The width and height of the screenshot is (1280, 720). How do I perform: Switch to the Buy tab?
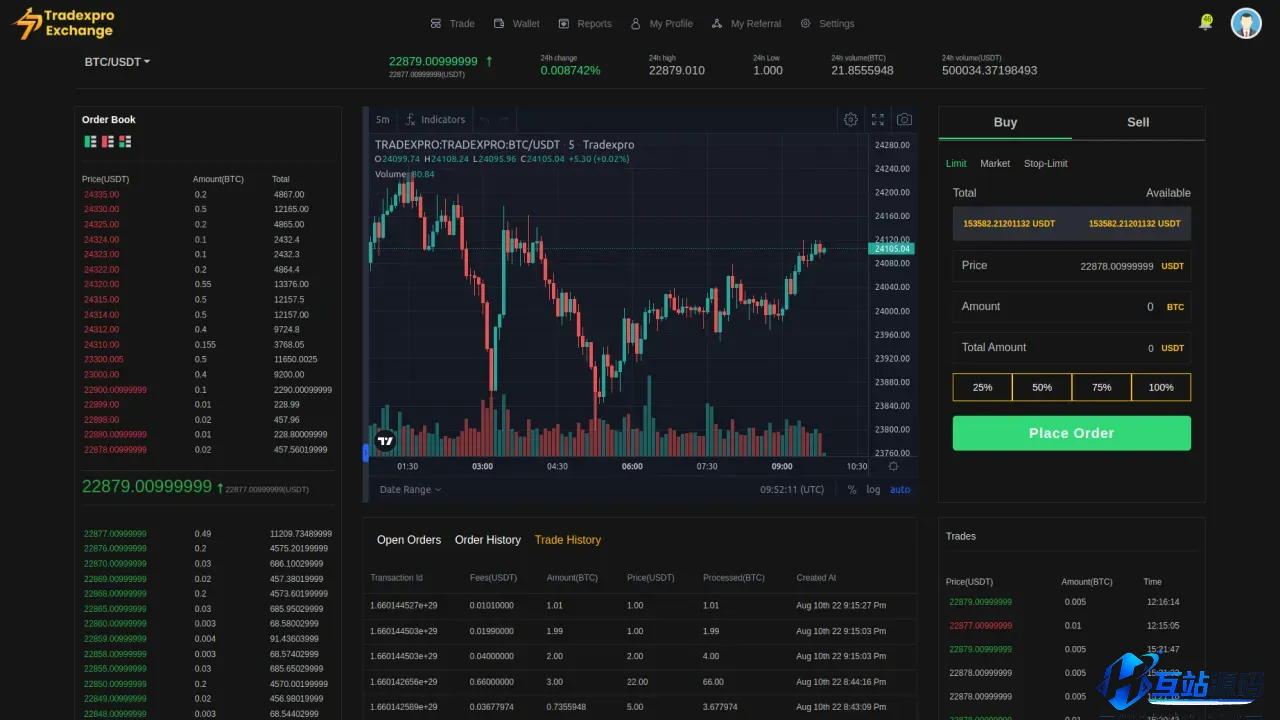(1005, 122)
